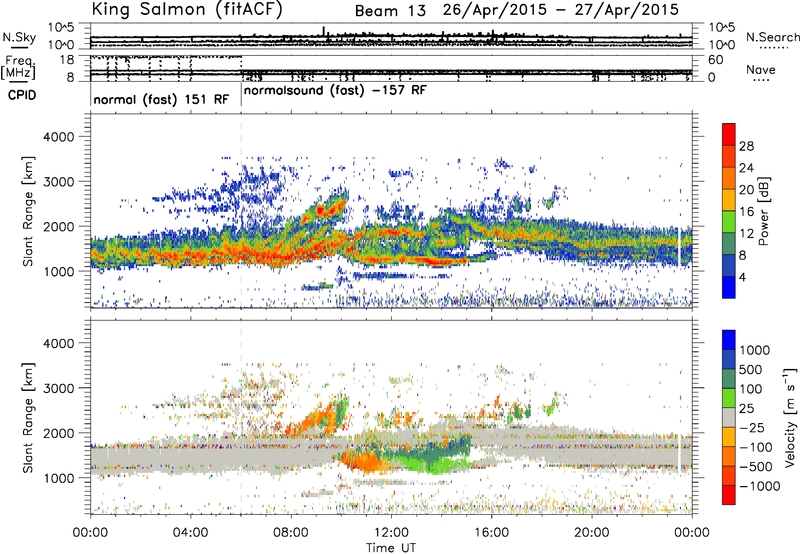Click the dashed CPID change line in power panel
Image resolution: width=800 pixels, height=554 pixels.
point(241,211)
